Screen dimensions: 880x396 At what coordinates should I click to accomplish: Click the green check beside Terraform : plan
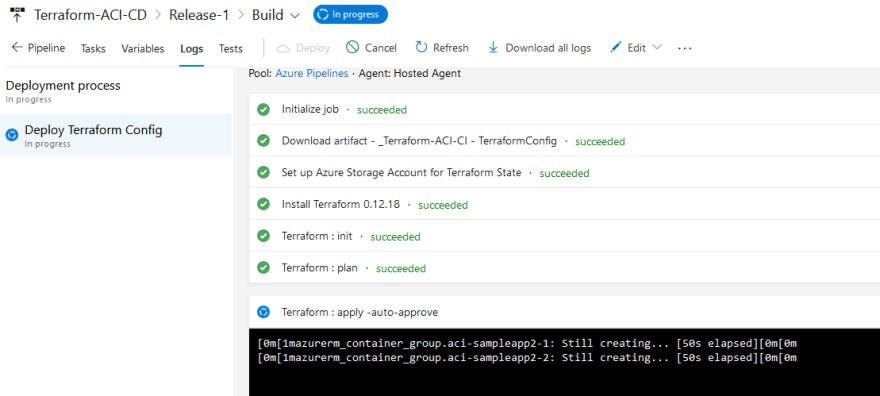click(263, 268)
